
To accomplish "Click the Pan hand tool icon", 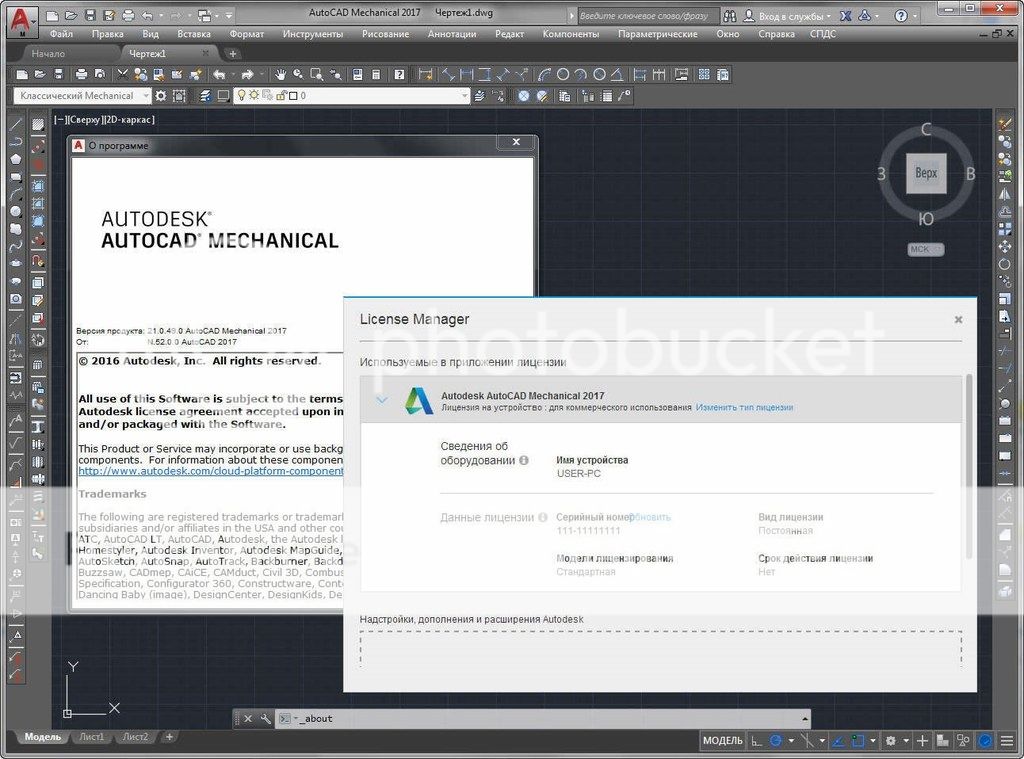I will point(281,74).
